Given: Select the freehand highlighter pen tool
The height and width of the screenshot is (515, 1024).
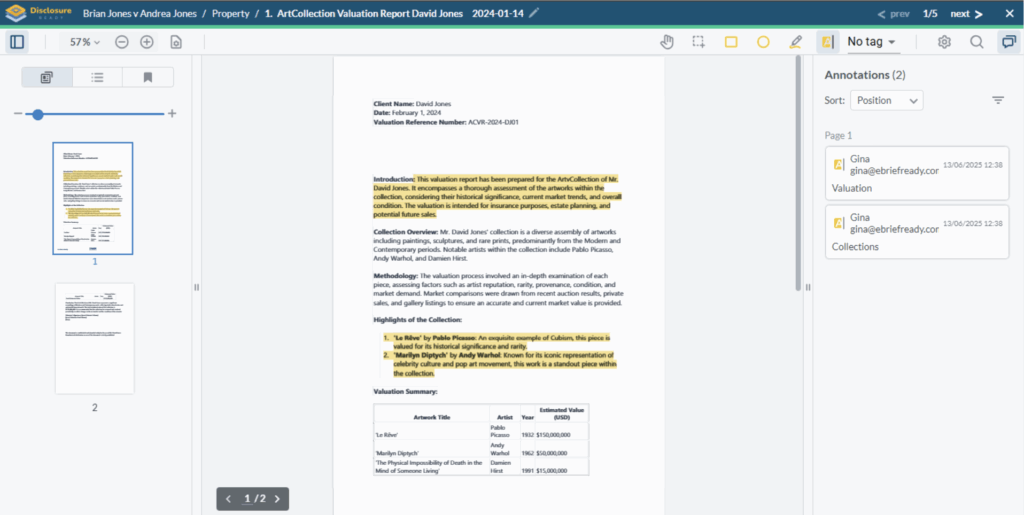Looking at the screenshot, I should (x=795, y=42).
